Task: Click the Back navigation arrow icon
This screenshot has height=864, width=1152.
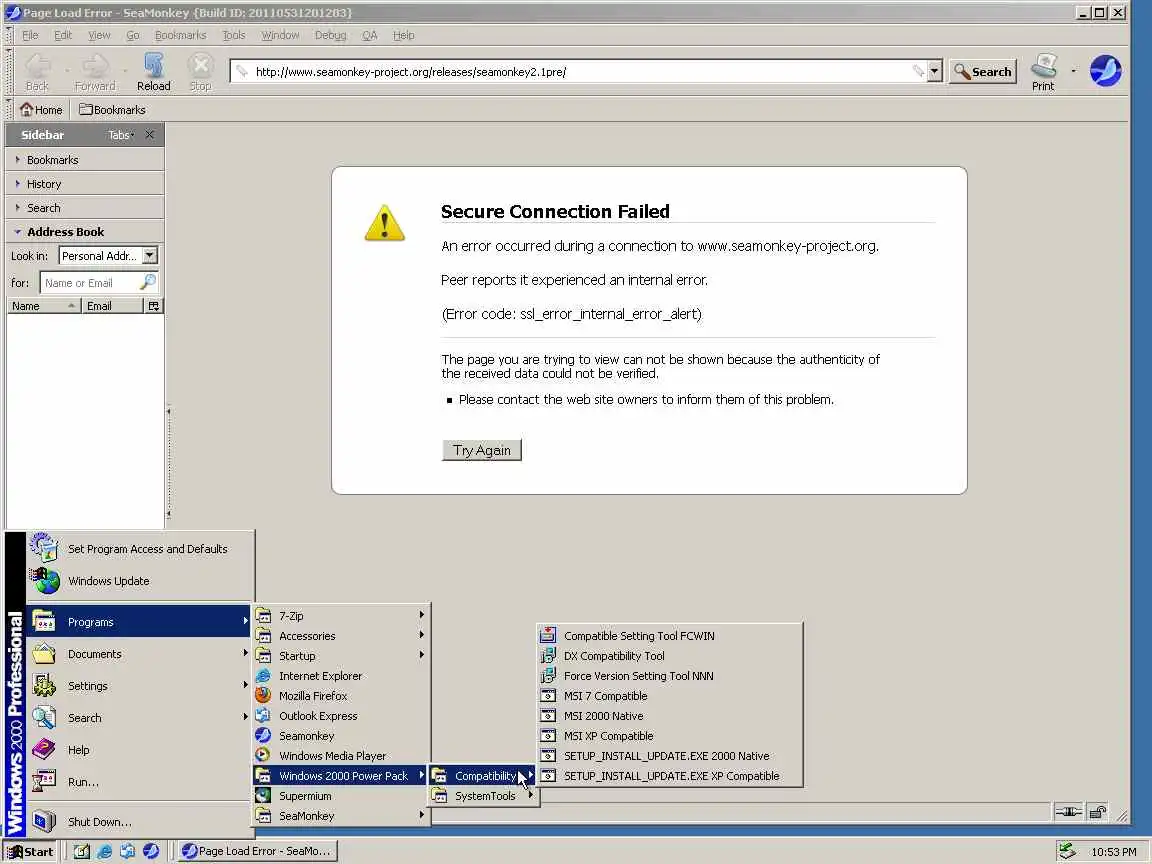Action: click(37, 67)
